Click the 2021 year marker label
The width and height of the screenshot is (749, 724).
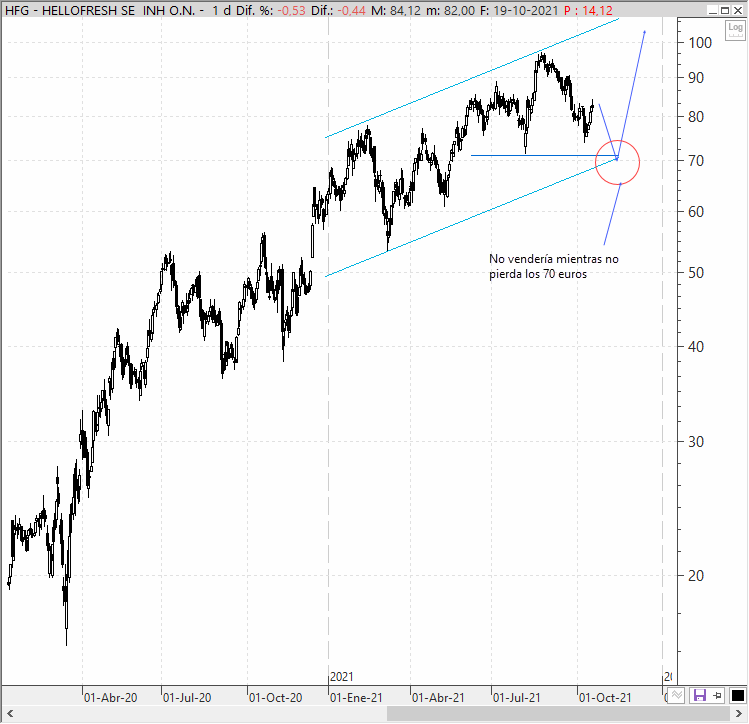click(342, 677)
